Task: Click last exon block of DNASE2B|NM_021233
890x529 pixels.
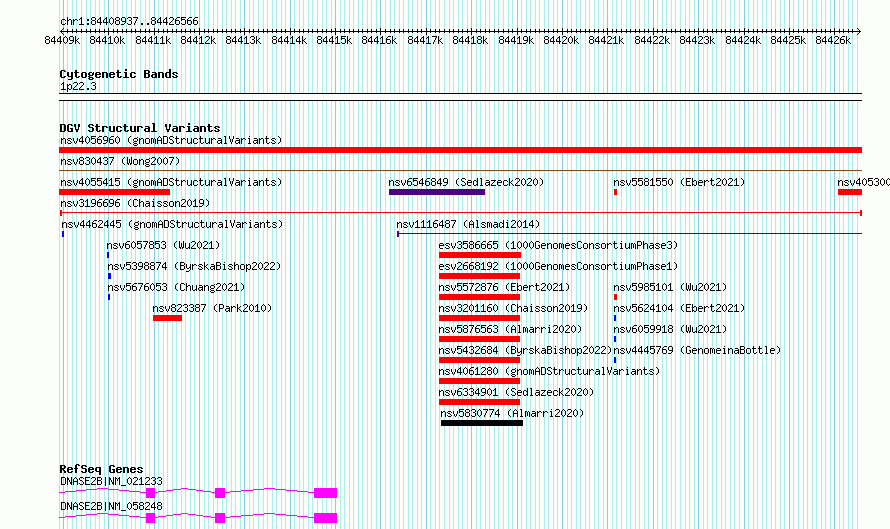Action: [326, 493]
